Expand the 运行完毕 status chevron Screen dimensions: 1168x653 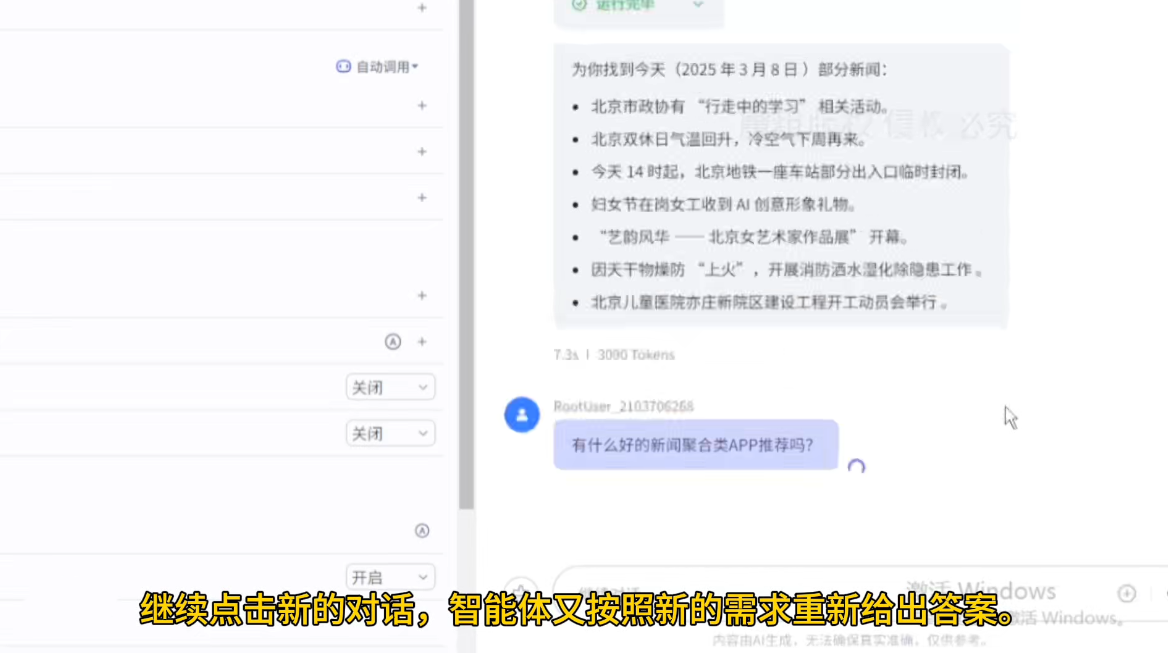pyautogui.click(x=698, y=5)
